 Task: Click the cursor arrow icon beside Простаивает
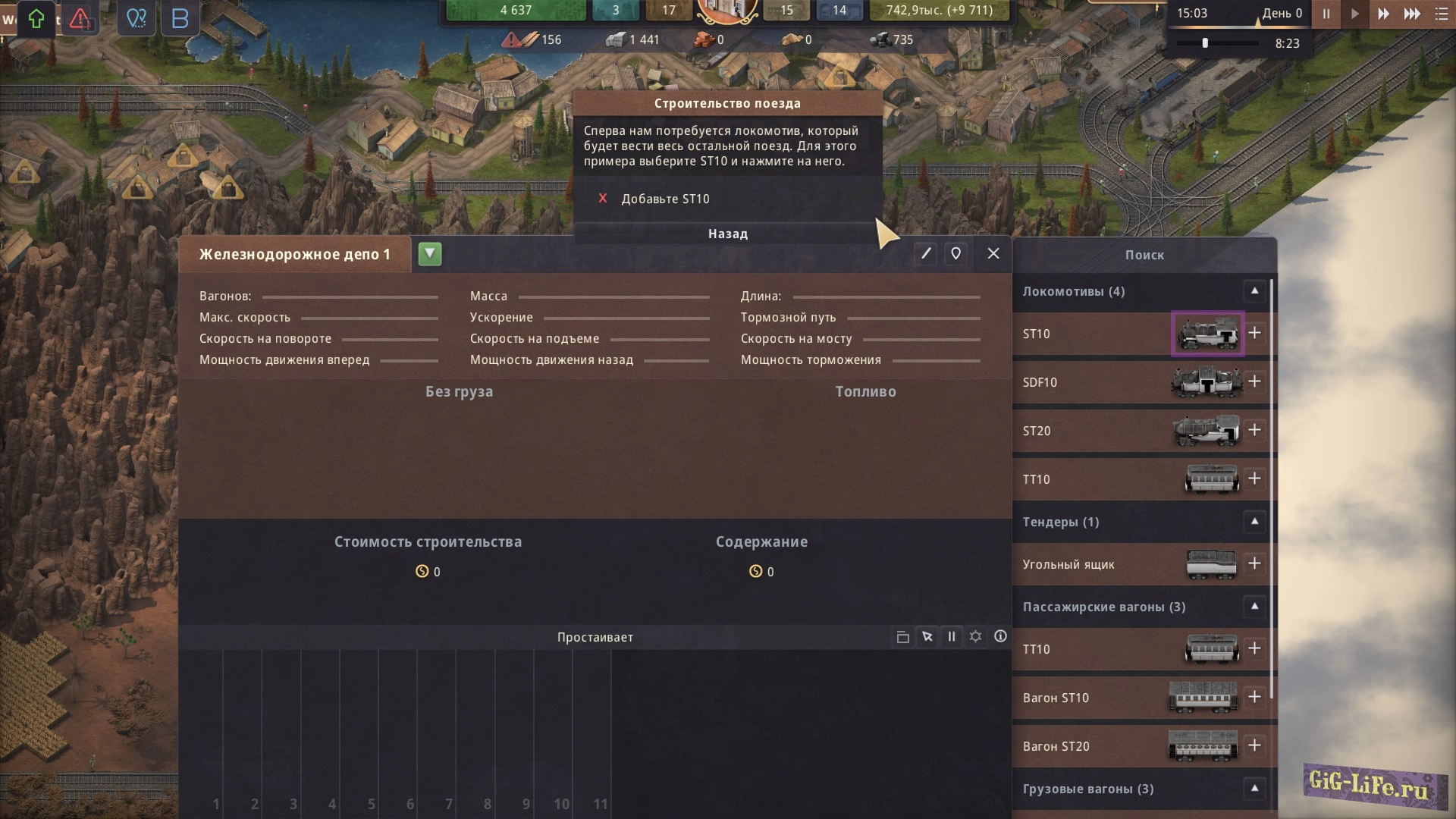(x=927, y=637)
